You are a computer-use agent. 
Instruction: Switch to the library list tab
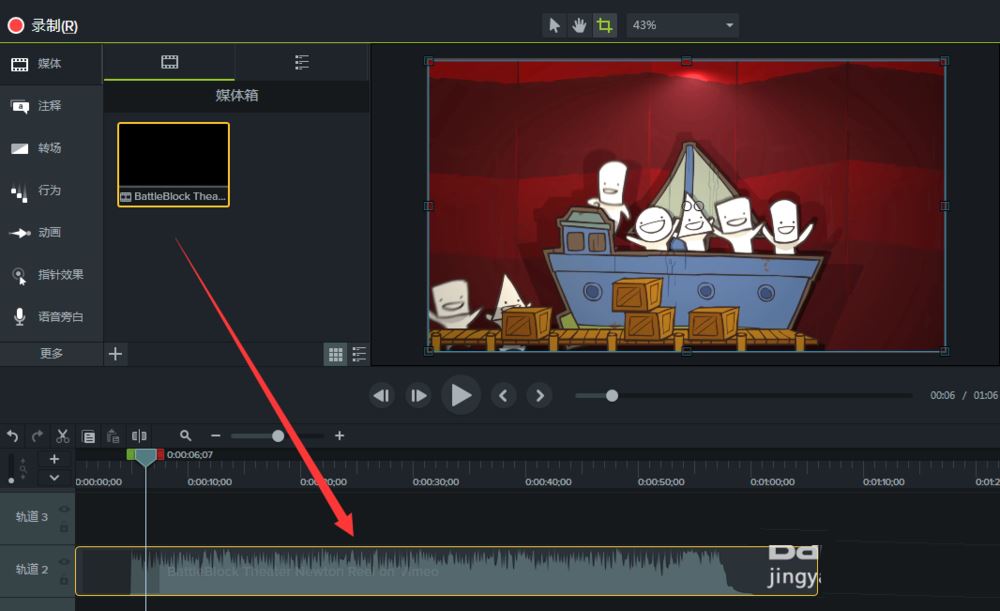click(302, 62)
